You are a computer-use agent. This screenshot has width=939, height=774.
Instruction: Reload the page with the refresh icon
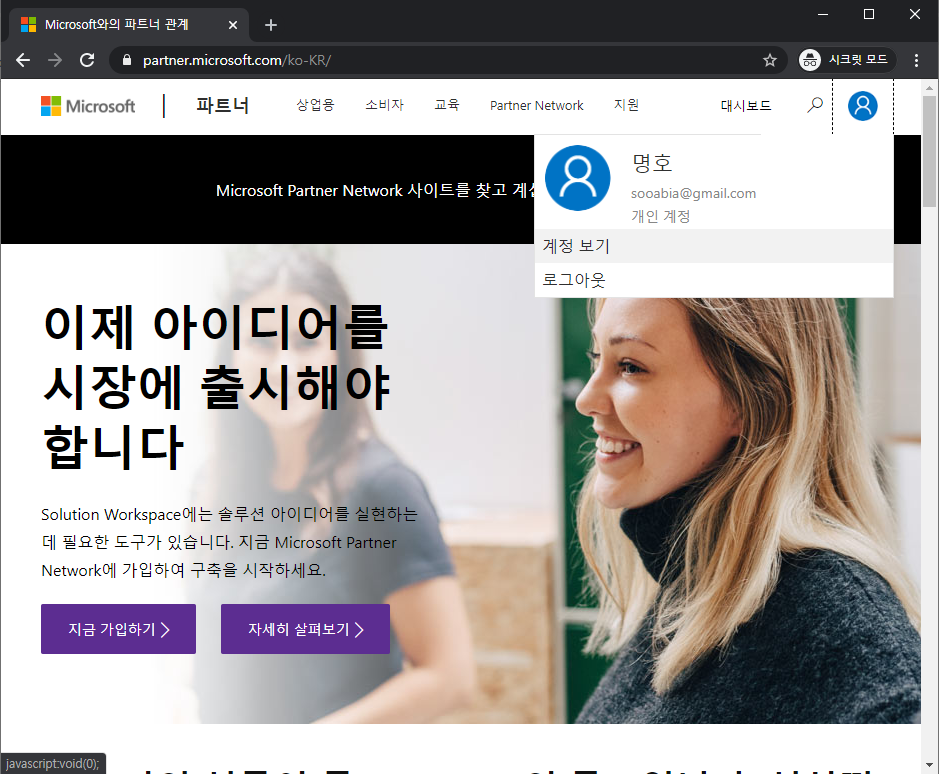[87, 60]
